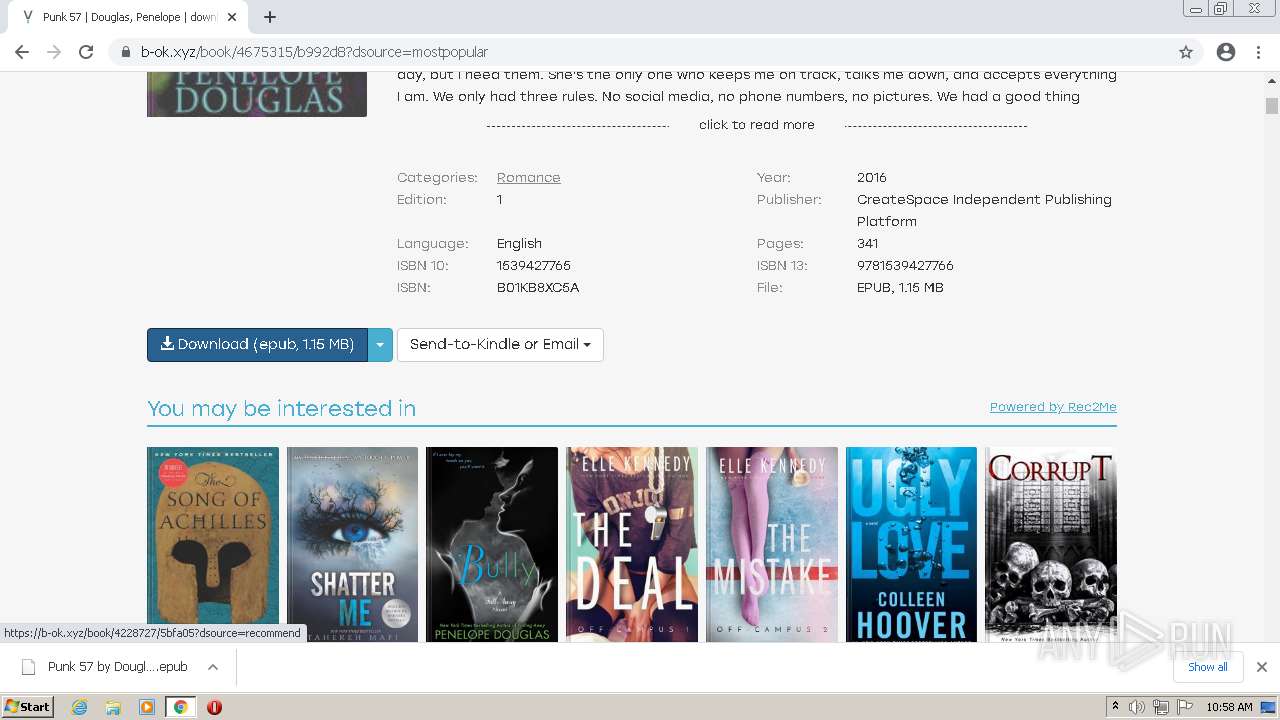The image size is (1280, 720).
Task: Open File Explorer from taskbar
Action: click(113, 707)
